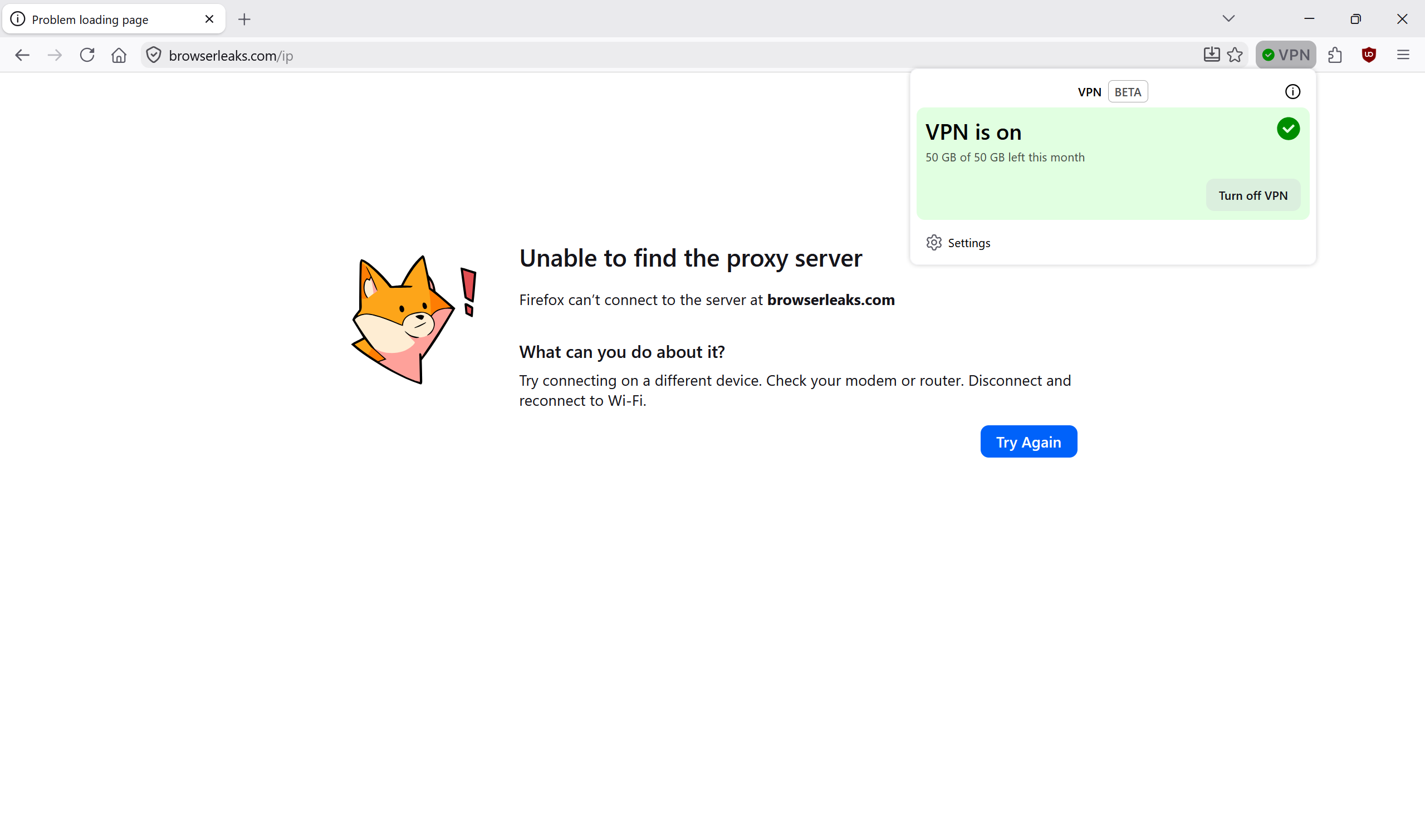This screenshot has width=1425, height=840.
Task: Click the Settings gear icon in the VPN panel
Action: pos(934,243)
